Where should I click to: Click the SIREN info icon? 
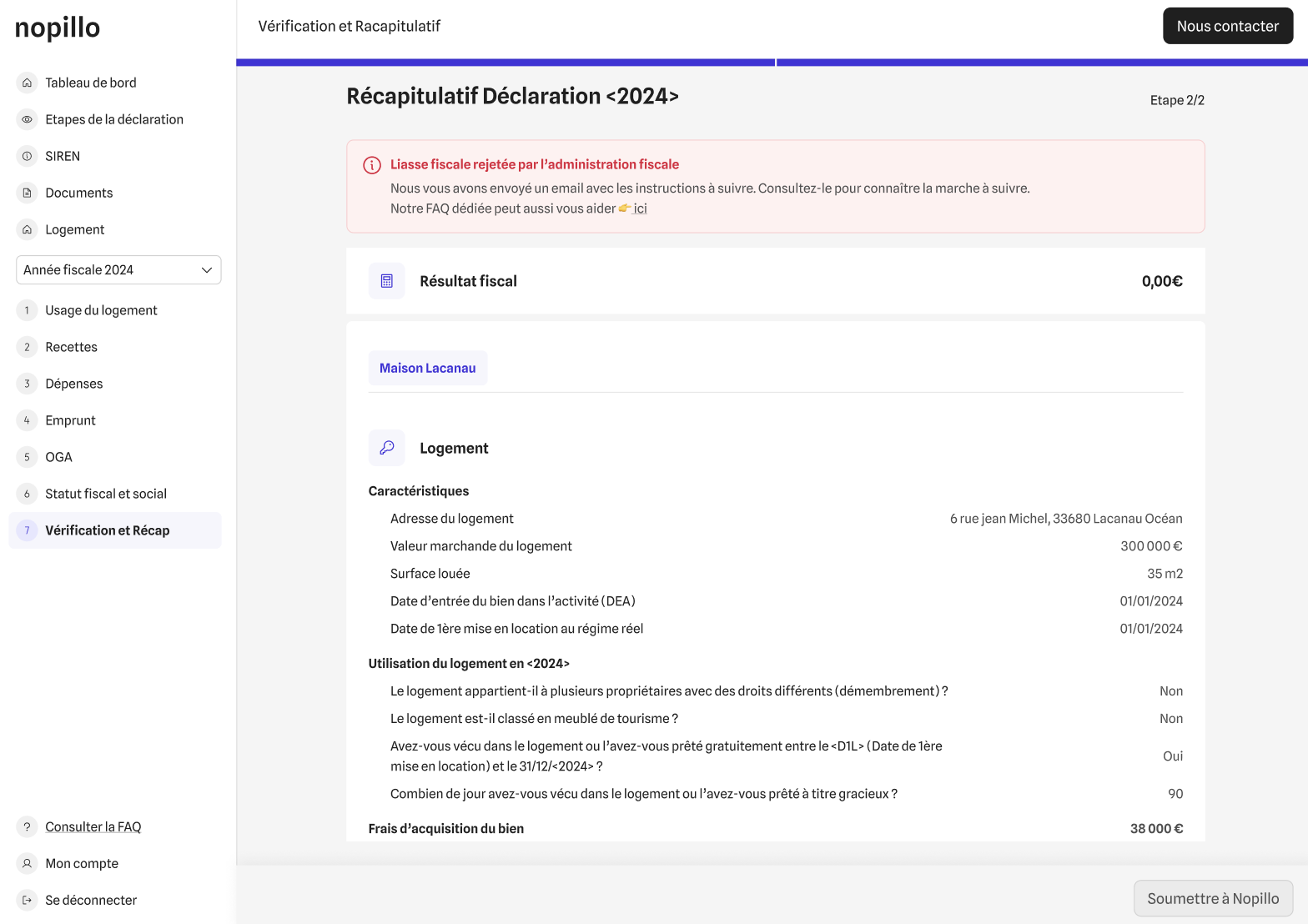27,156
